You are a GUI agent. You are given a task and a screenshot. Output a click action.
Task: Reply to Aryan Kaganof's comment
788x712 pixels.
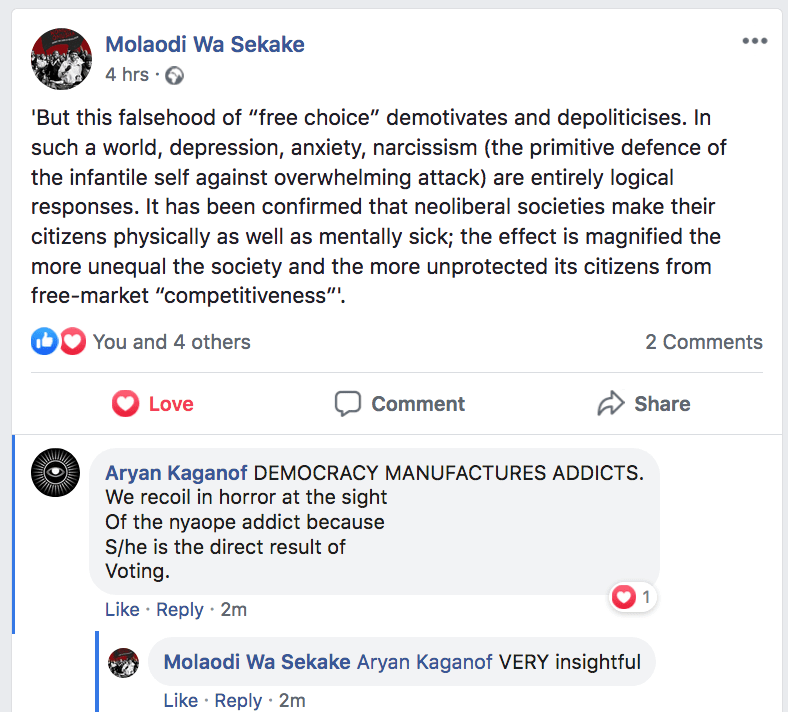pyautogui.click(x=180, y=610)
